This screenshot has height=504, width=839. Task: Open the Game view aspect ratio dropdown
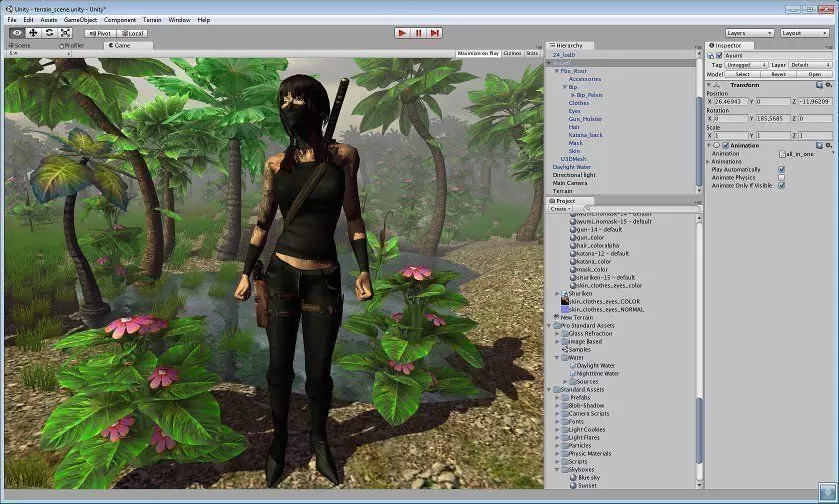click(39, 54)
